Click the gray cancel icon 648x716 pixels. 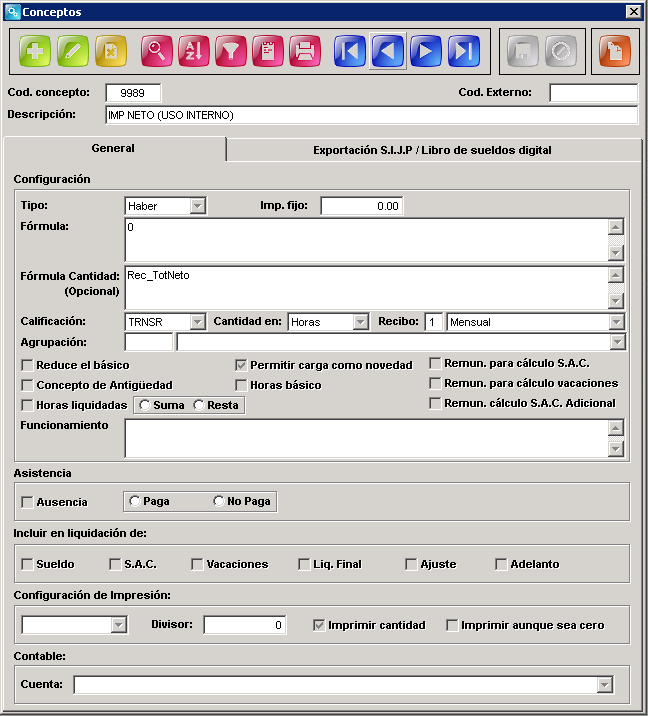click(560, 51)
